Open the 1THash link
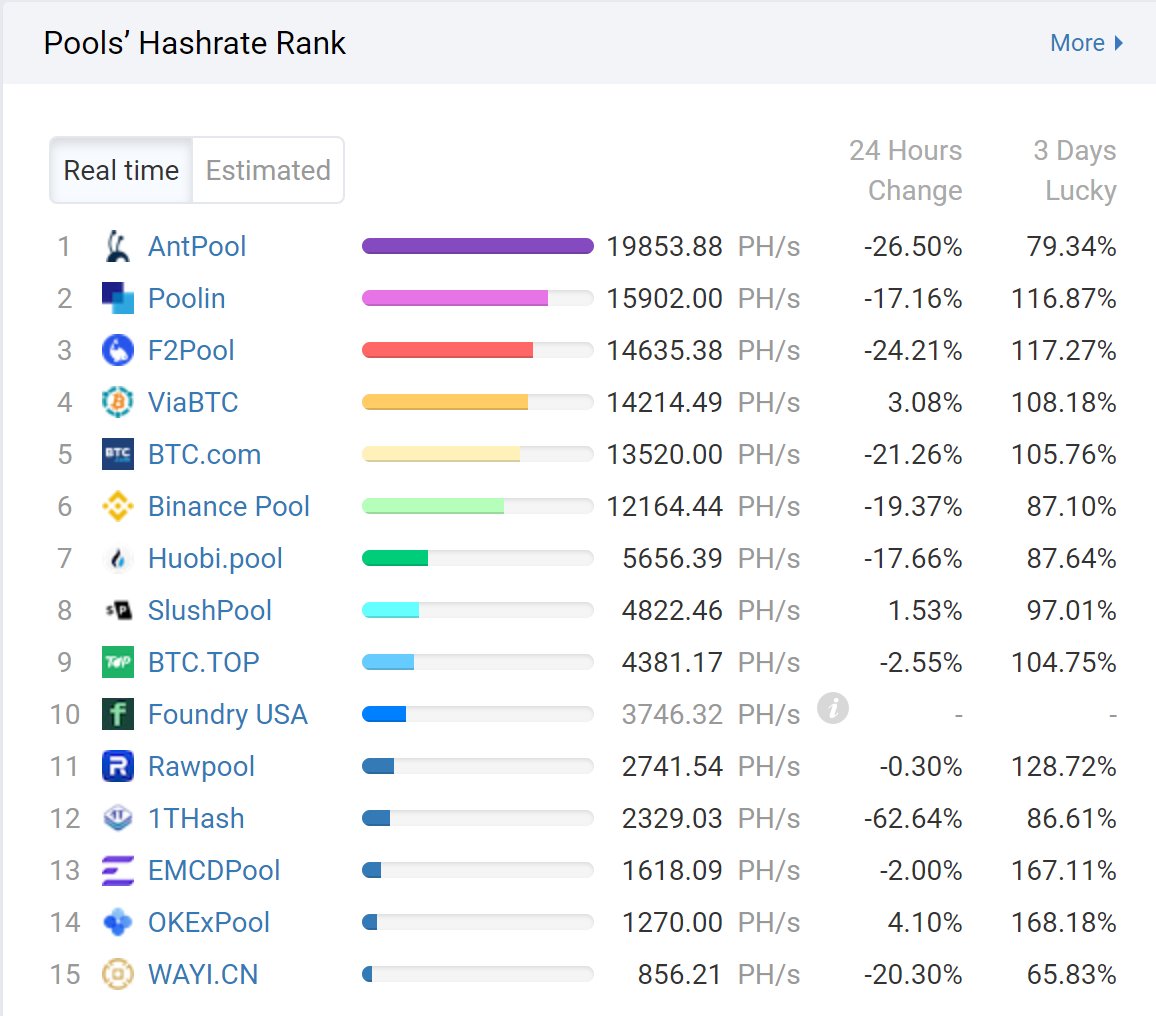The height and width of the screenshot is (1016, 1156). pyautogui.click(x=196, y=818)
